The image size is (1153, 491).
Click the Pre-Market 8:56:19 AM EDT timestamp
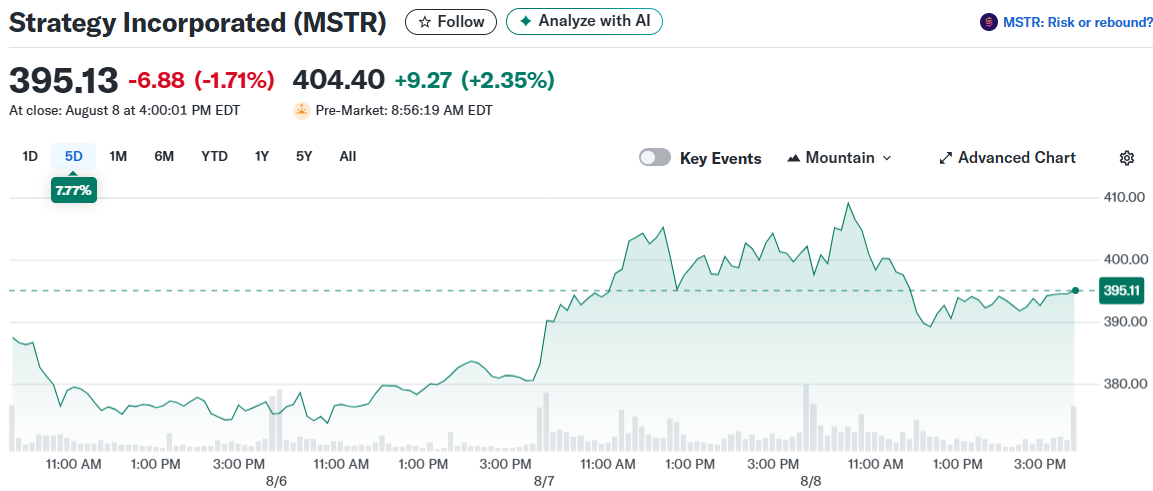point(404,111)
